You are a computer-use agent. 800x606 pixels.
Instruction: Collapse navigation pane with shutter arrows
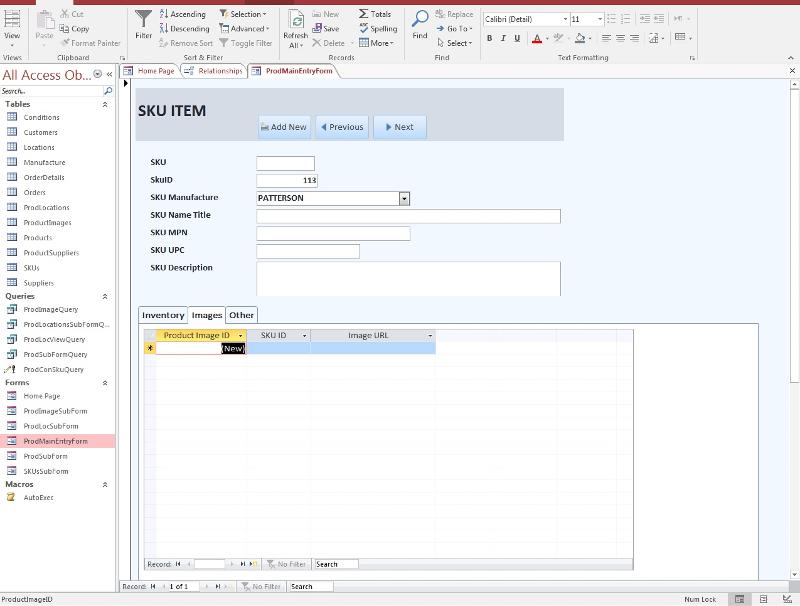109,74
